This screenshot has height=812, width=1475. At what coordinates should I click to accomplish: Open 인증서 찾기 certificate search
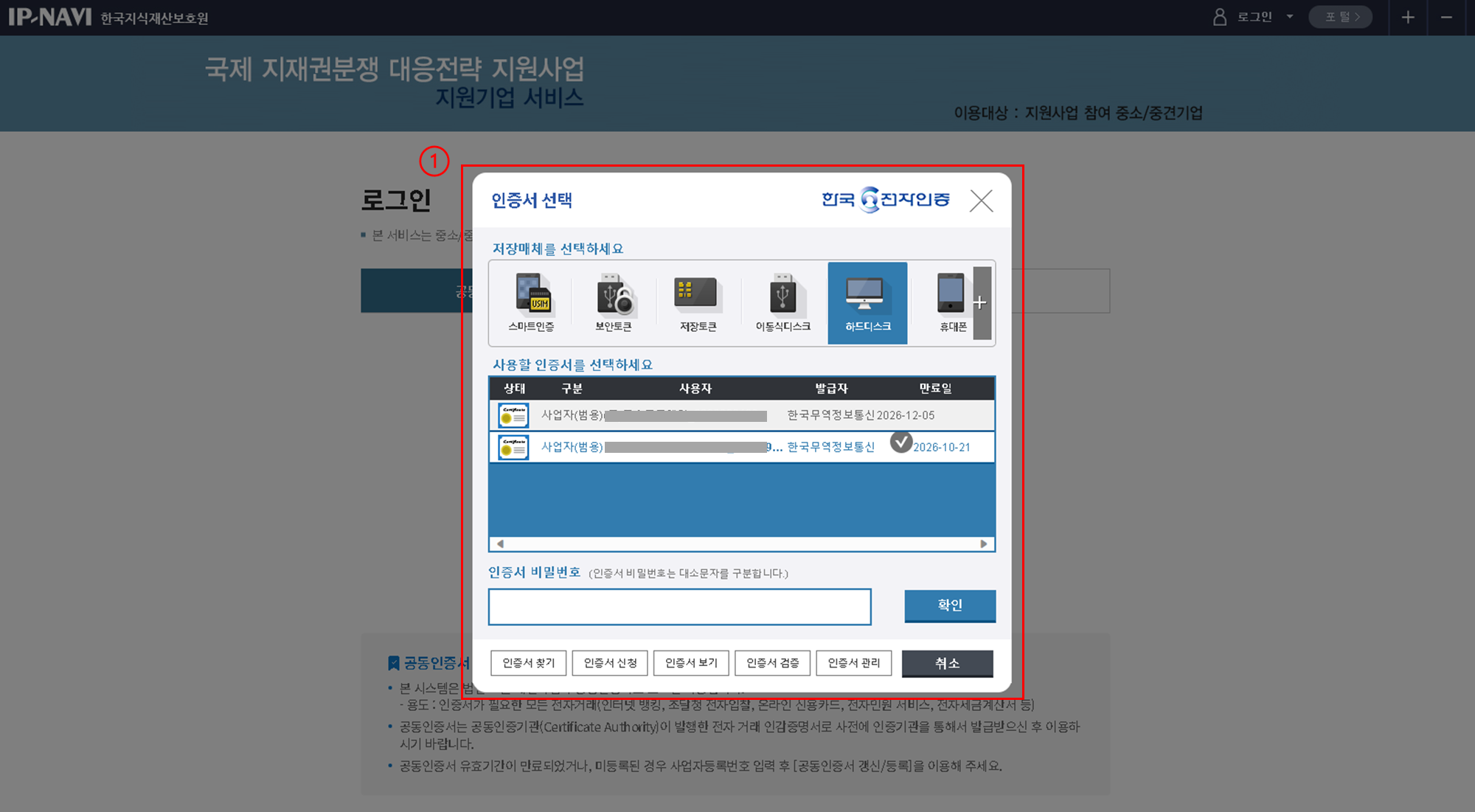coord(529,663)
